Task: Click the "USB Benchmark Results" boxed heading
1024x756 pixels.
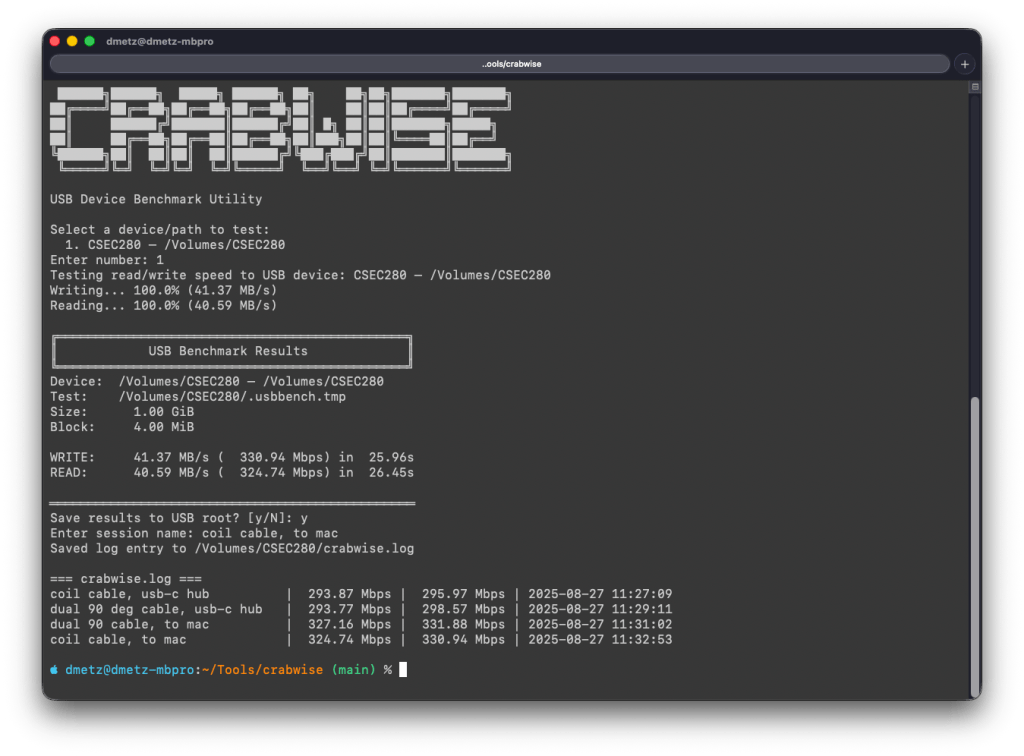Action: click(229, 351)
